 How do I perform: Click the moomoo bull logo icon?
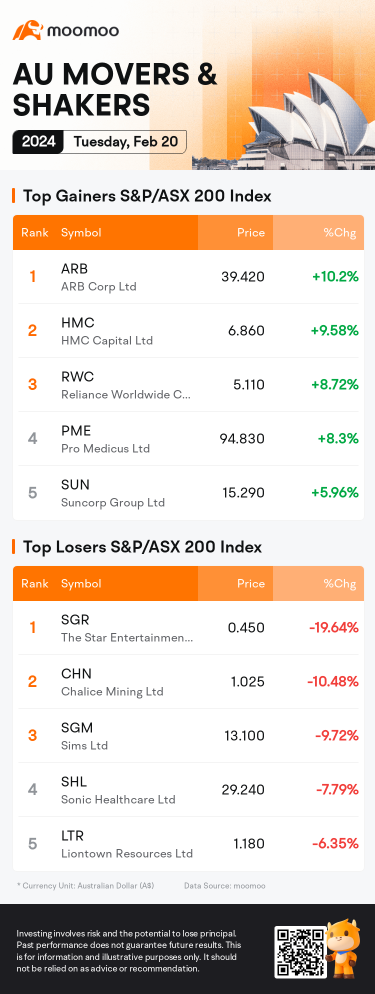pyautogui.click(x=27, y=30)
